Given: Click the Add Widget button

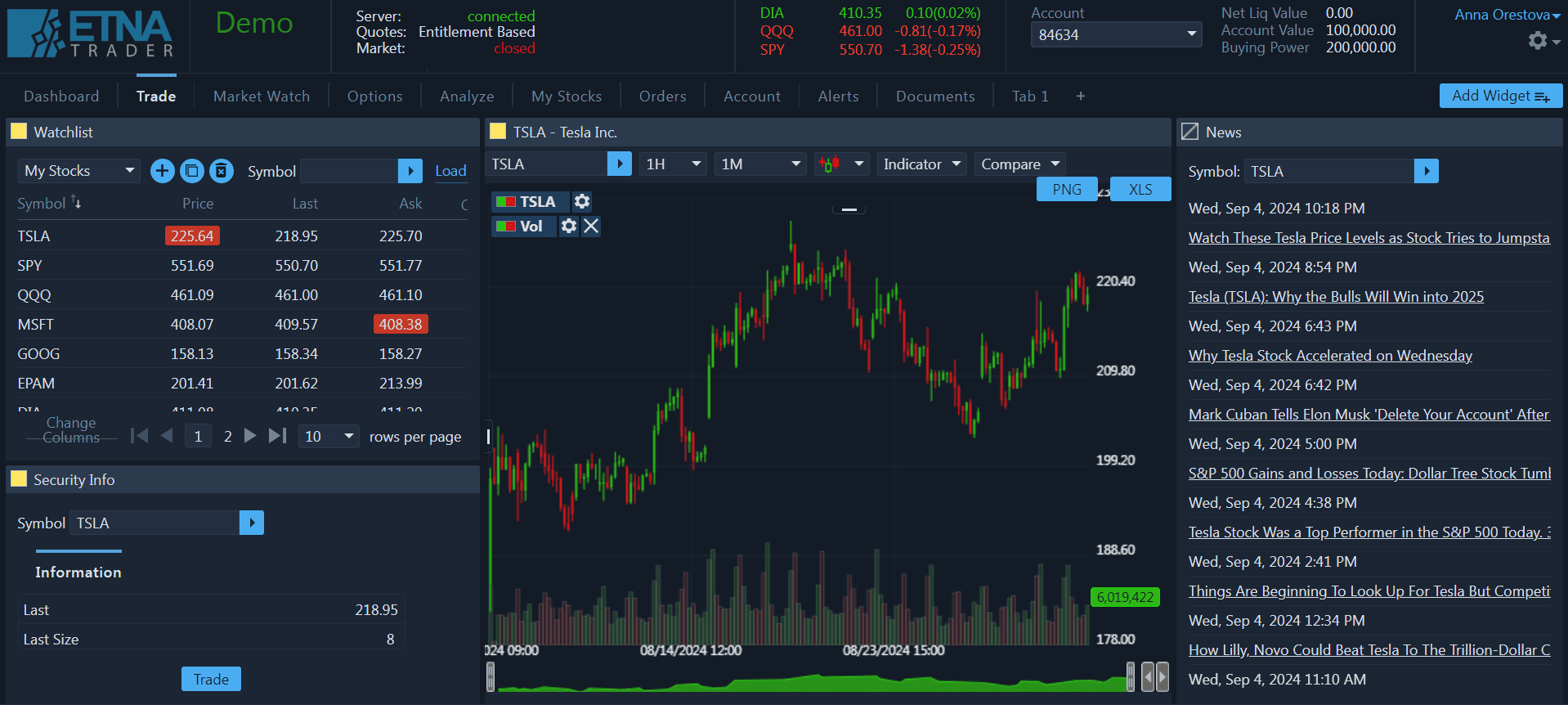Looking at the screenshot, I should pos(1501,96).
